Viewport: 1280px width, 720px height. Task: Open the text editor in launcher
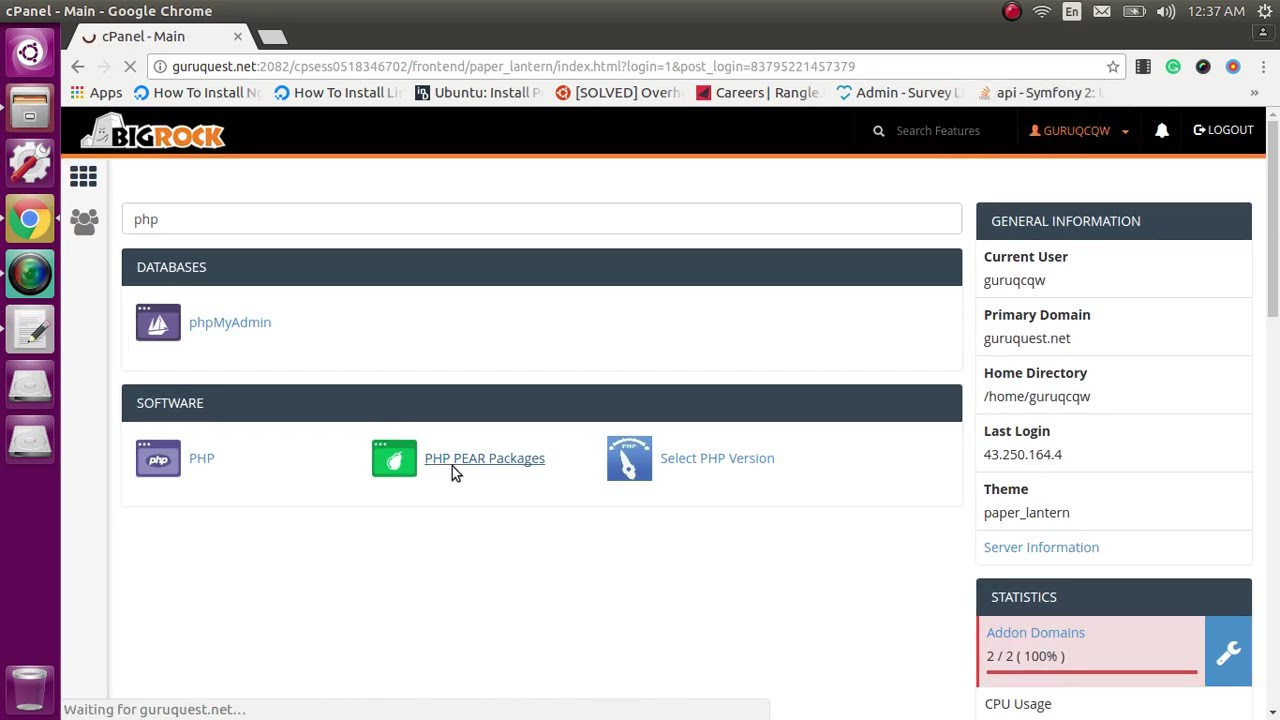[x=30, y=329]
